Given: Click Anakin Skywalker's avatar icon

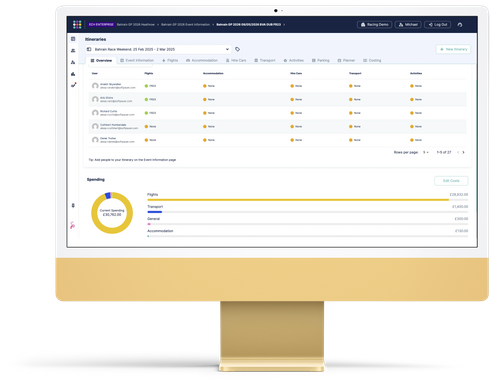Looking at the screenshot, I should point(95,86).
